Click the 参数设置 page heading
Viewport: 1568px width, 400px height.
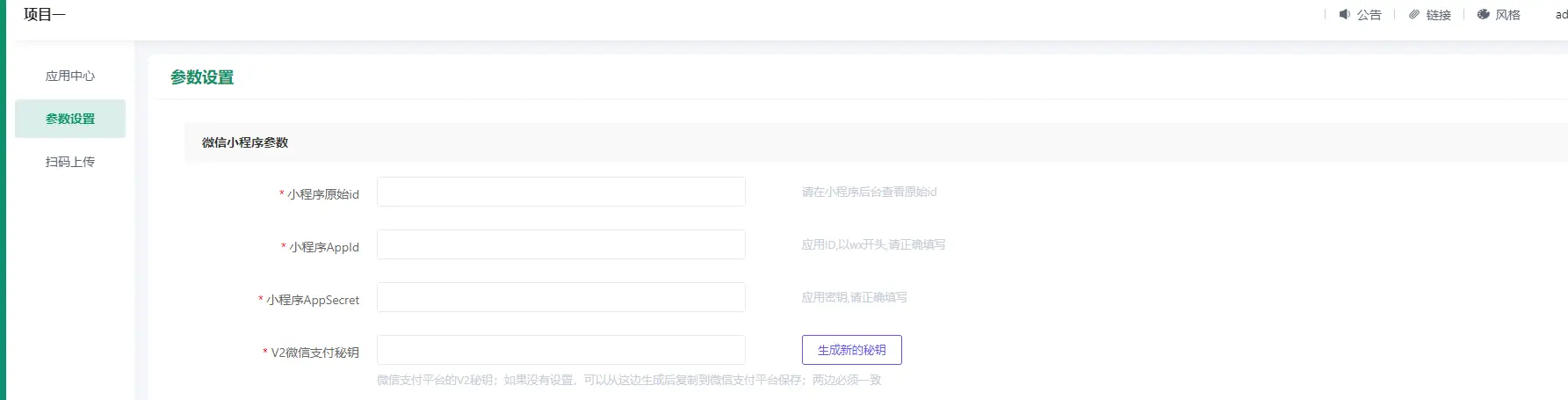point(202,77)
